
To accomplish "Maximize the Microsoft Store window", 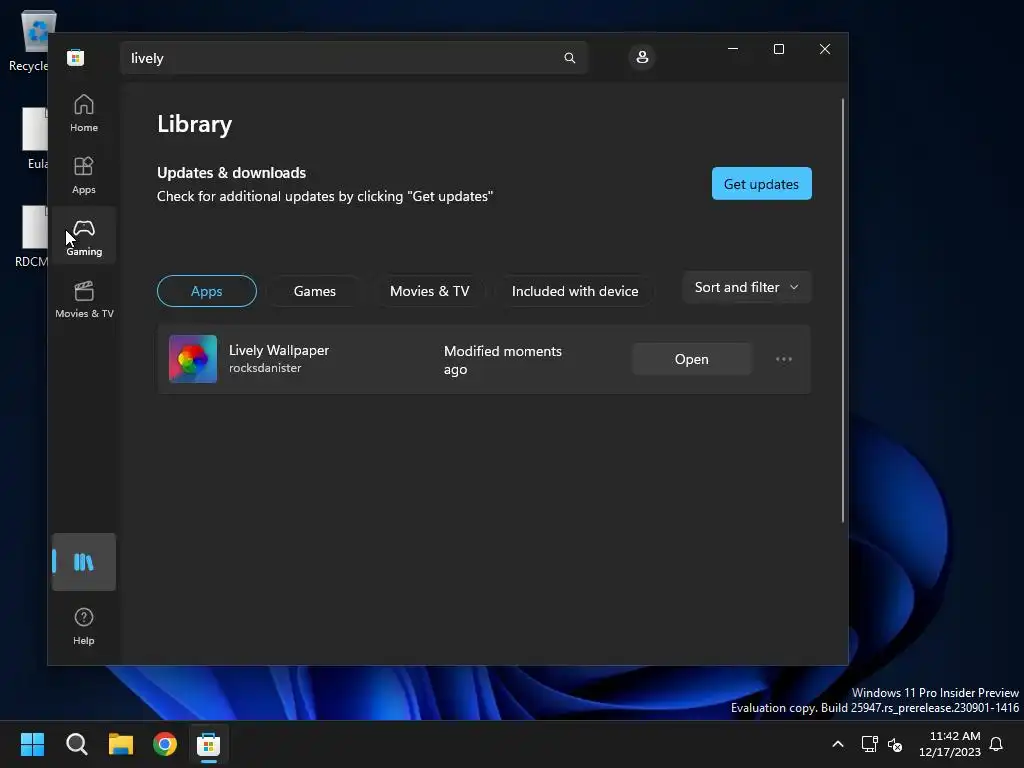I will 778,49.
